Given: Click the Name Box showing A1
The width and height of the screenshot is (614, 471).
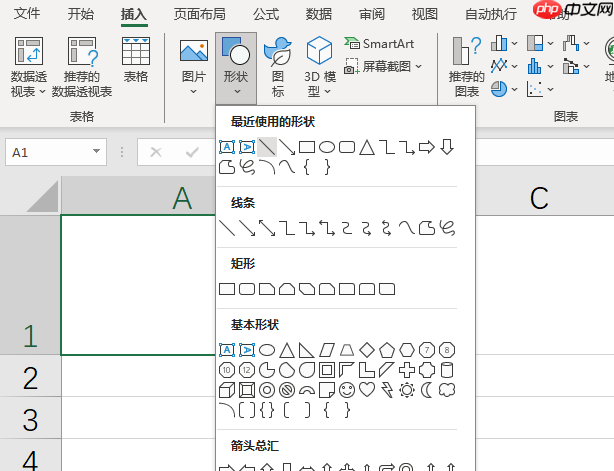Looking at the screenshot, I should click(56, 152).
